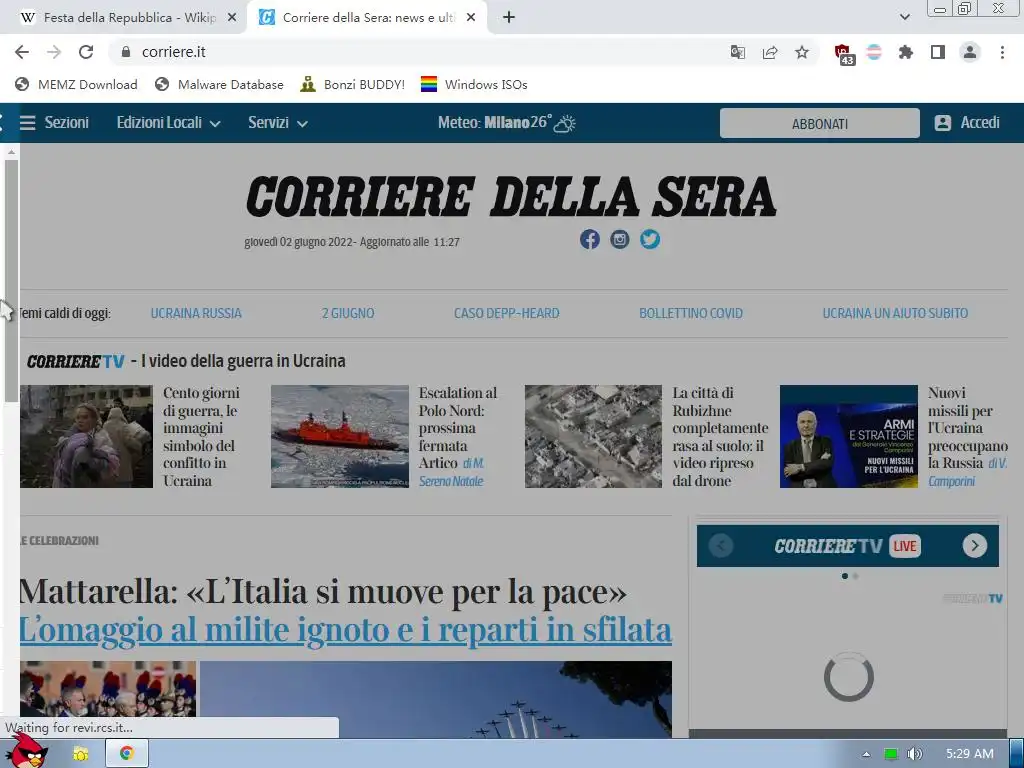Viewport: 1024px width, 768px height.
Task: Open the Chrome profile avatar
Action: pos(970,52)
